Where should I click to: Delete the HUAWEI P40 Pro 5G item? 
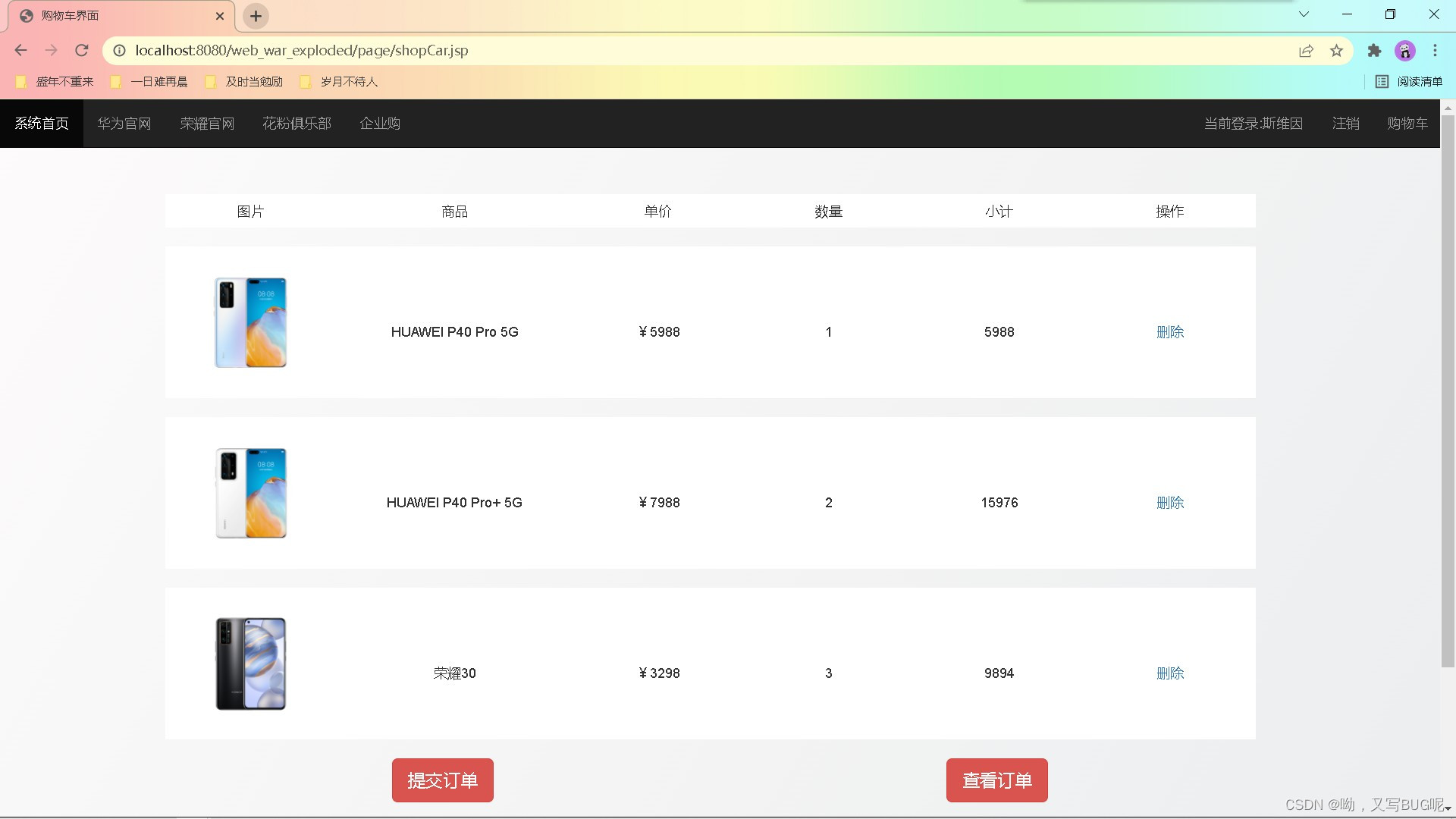1169,332
